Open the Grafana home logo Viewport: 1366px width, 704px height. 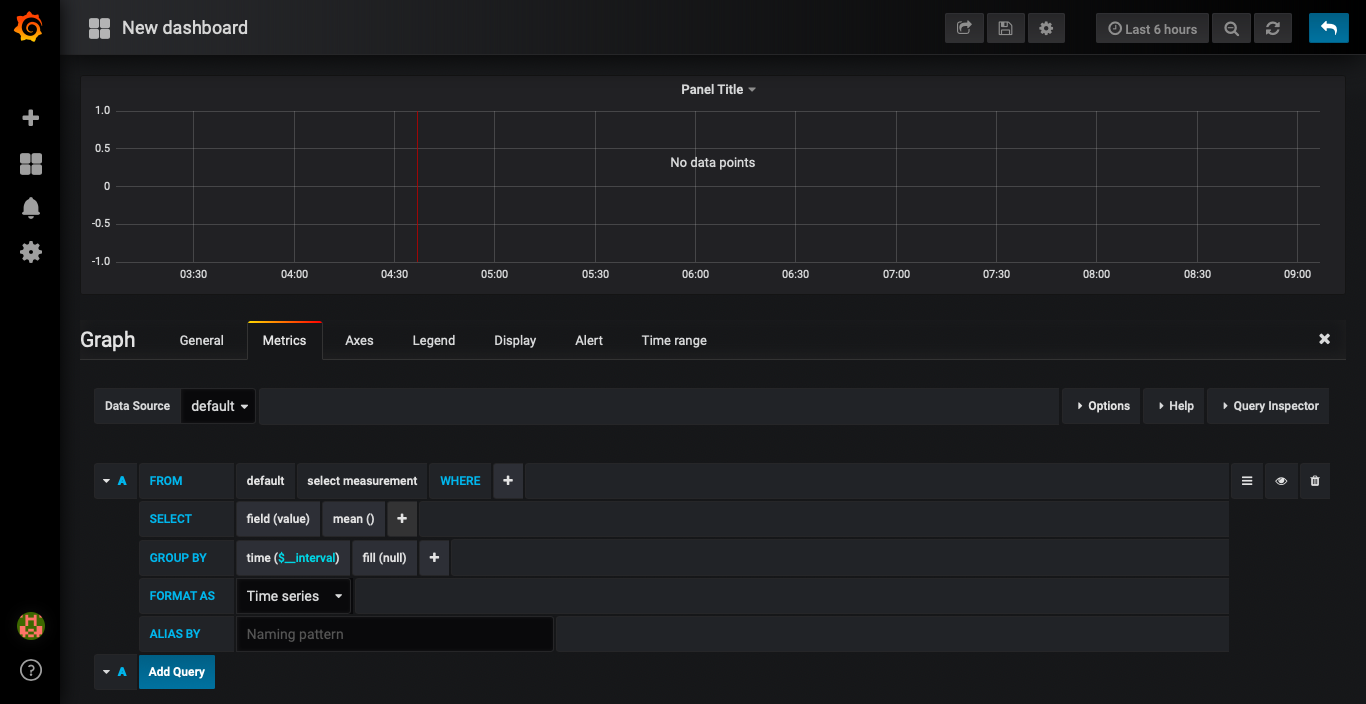29,27
